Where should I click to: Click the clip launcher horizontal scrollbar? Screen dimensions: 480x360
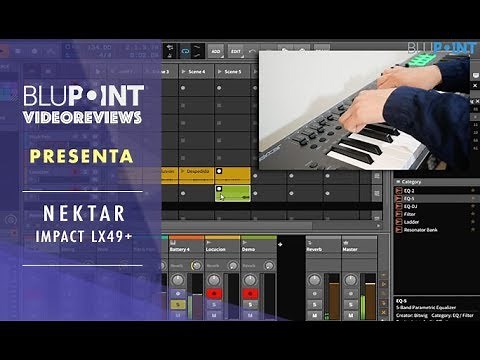pyautogui.click(x=237, y=226)
